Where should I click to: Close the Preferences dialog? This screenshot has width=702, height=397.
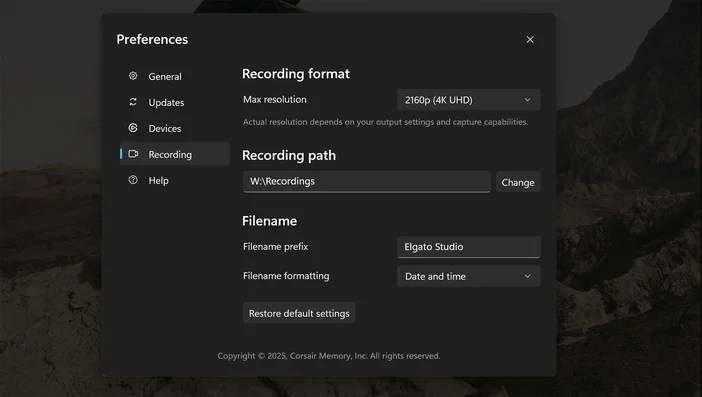530,40
